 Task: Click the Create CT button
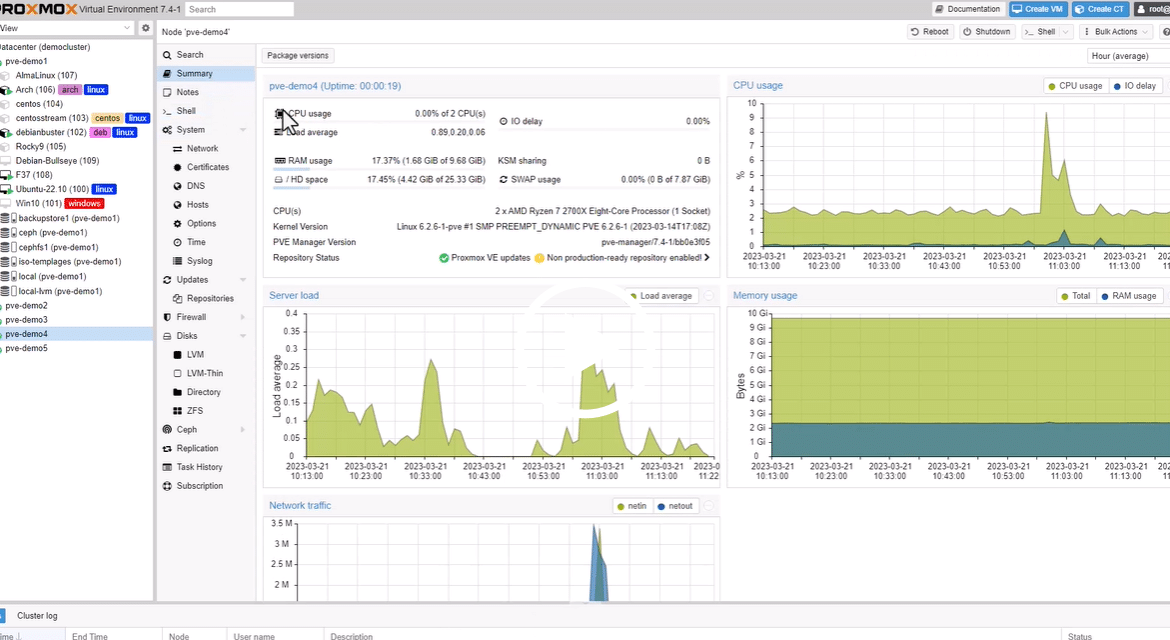[x=1099, y=9]
